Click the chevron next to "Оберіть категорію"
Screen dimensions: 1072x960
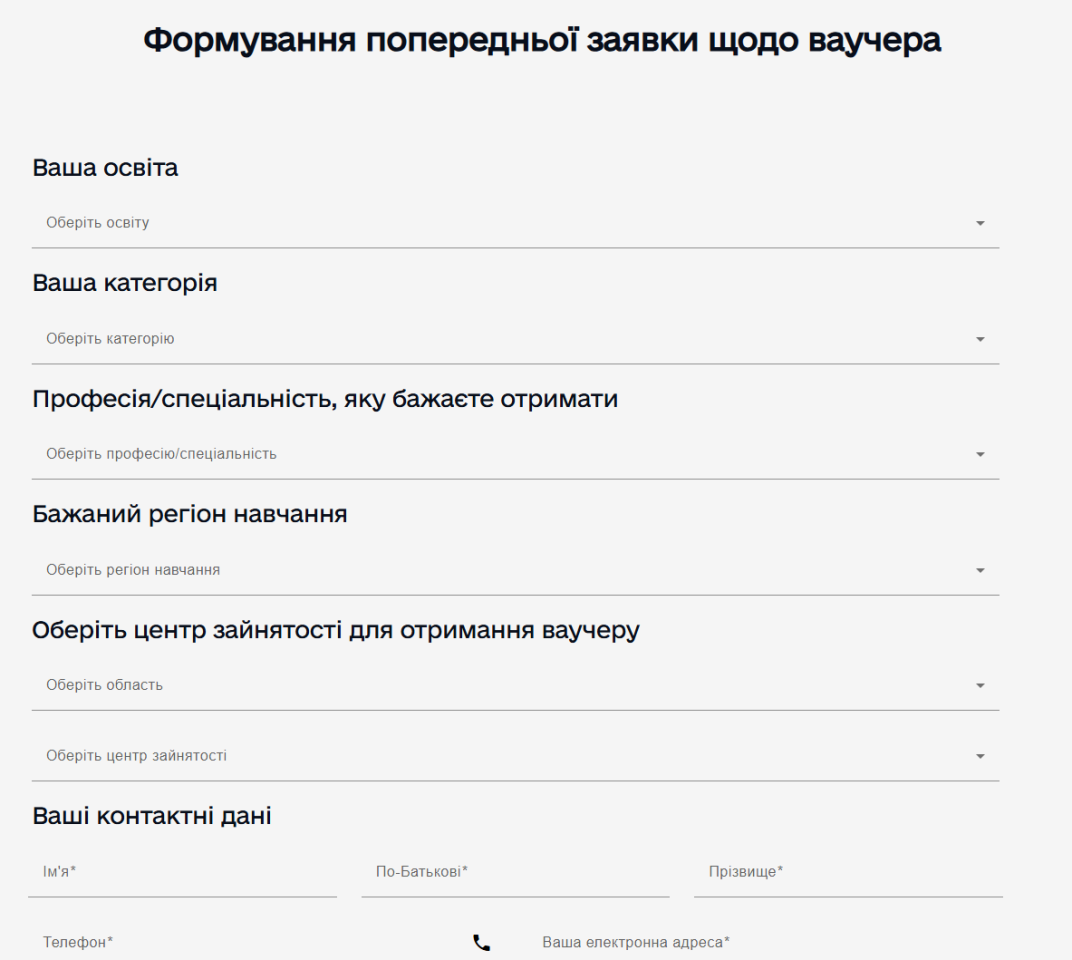(x=981, y=339)
